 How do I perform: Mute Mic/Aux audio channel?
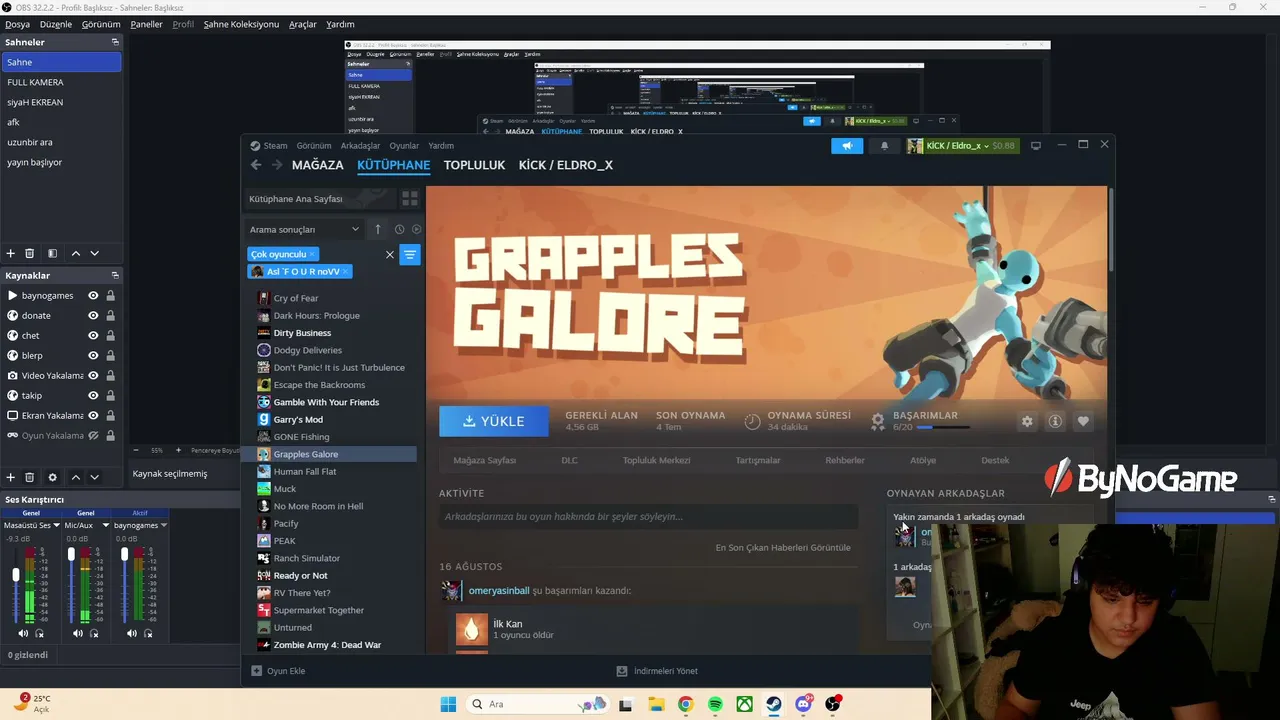(78, 633)
